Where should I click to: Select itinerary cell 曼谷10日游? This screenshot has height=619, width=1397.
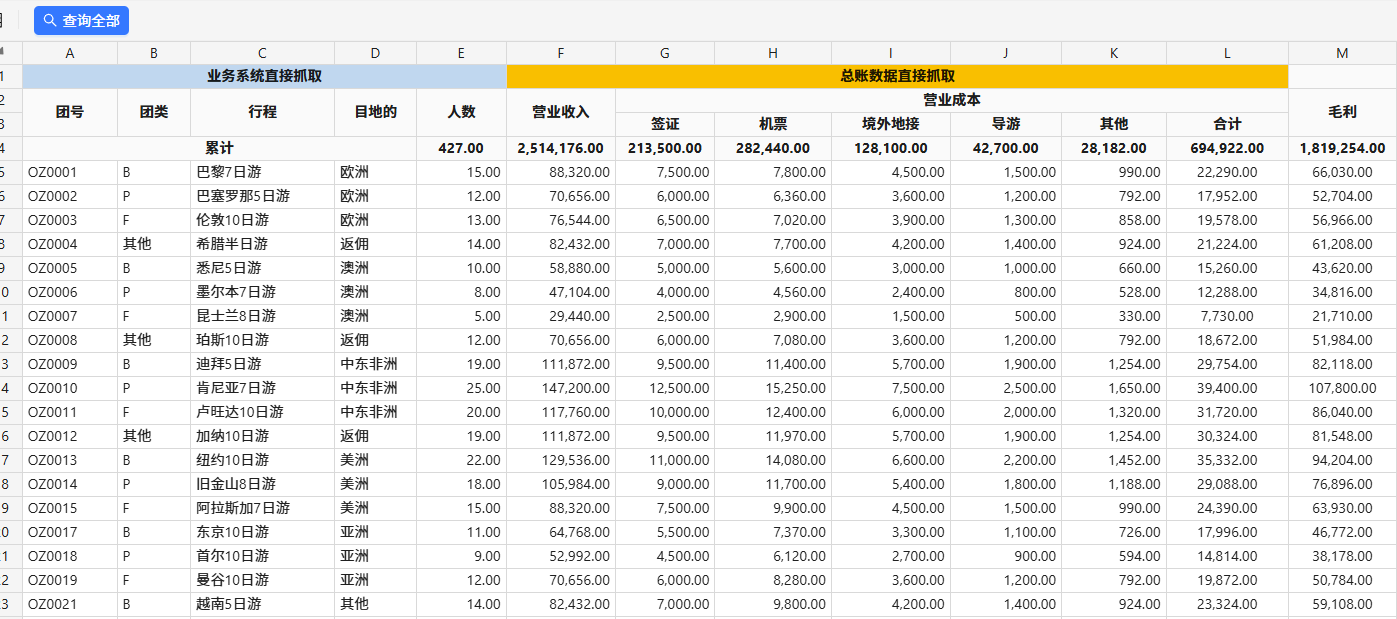[x=262, y=580]
